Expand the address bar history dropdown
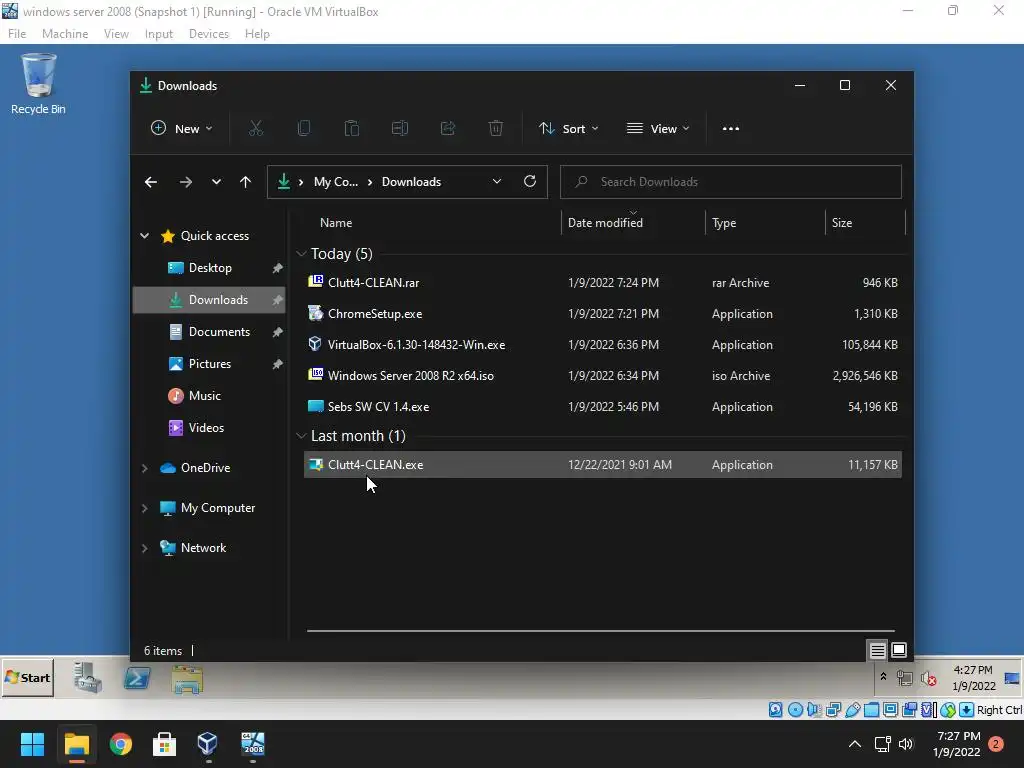The image size is (1024, 768). [x=497, y=182]
